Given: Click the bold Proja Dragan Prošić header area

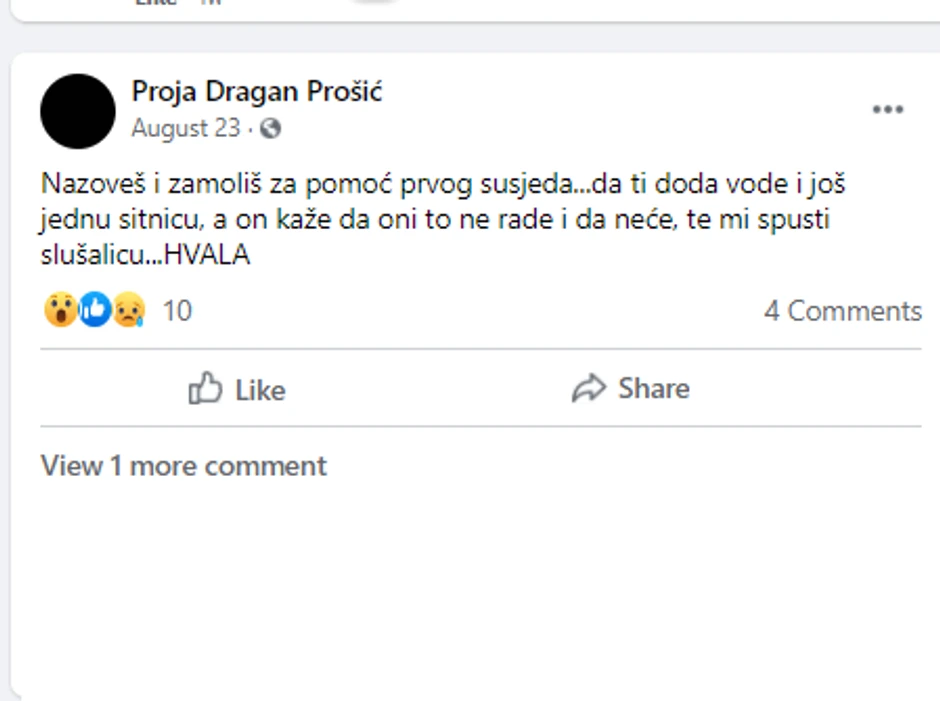Looking at the screenshot, I should 257,91.
